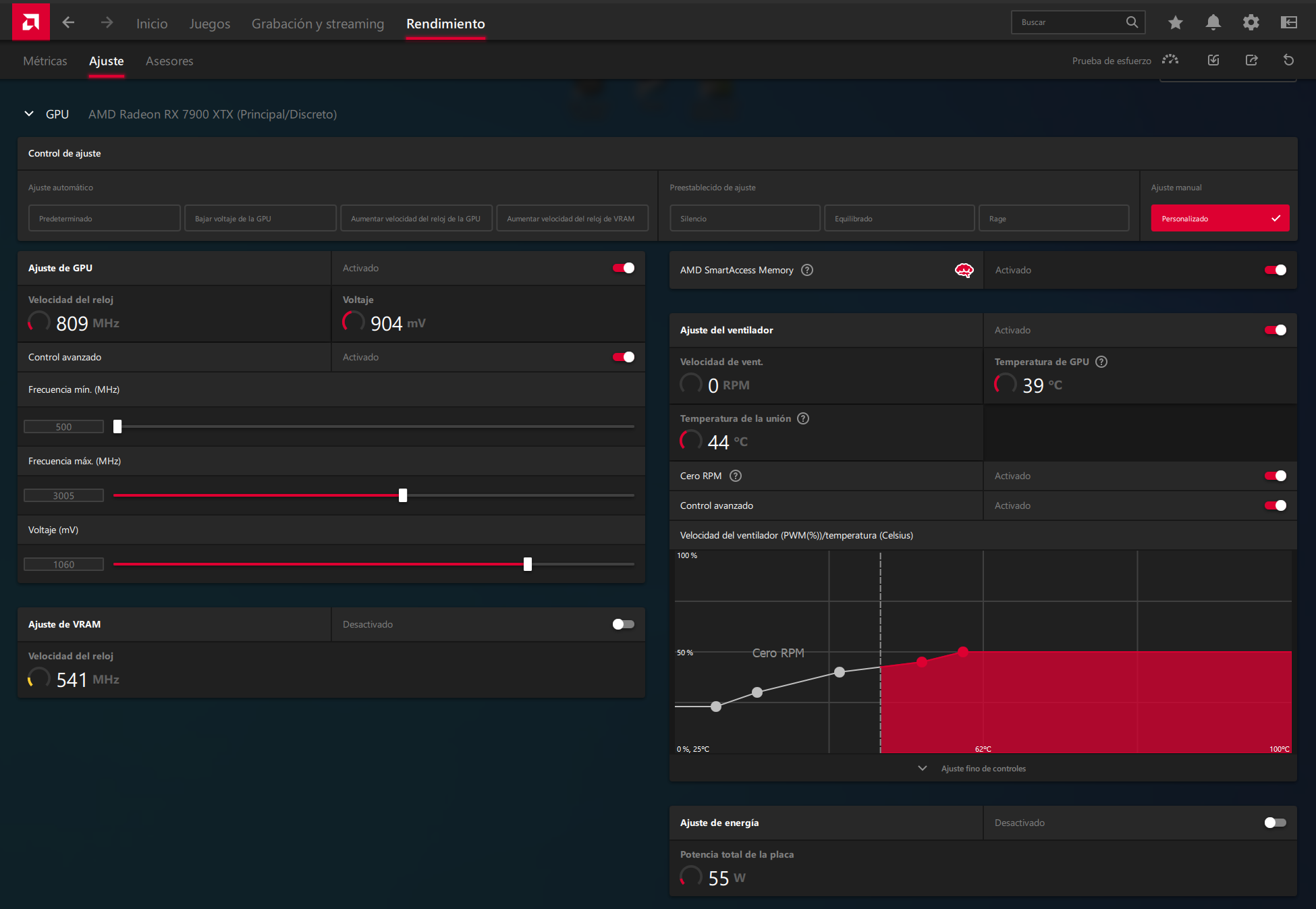The height and width of the screenshot is (909, 1316).
Task: Toggle Cero RPM switch
Action: (x=1276, y=476)
